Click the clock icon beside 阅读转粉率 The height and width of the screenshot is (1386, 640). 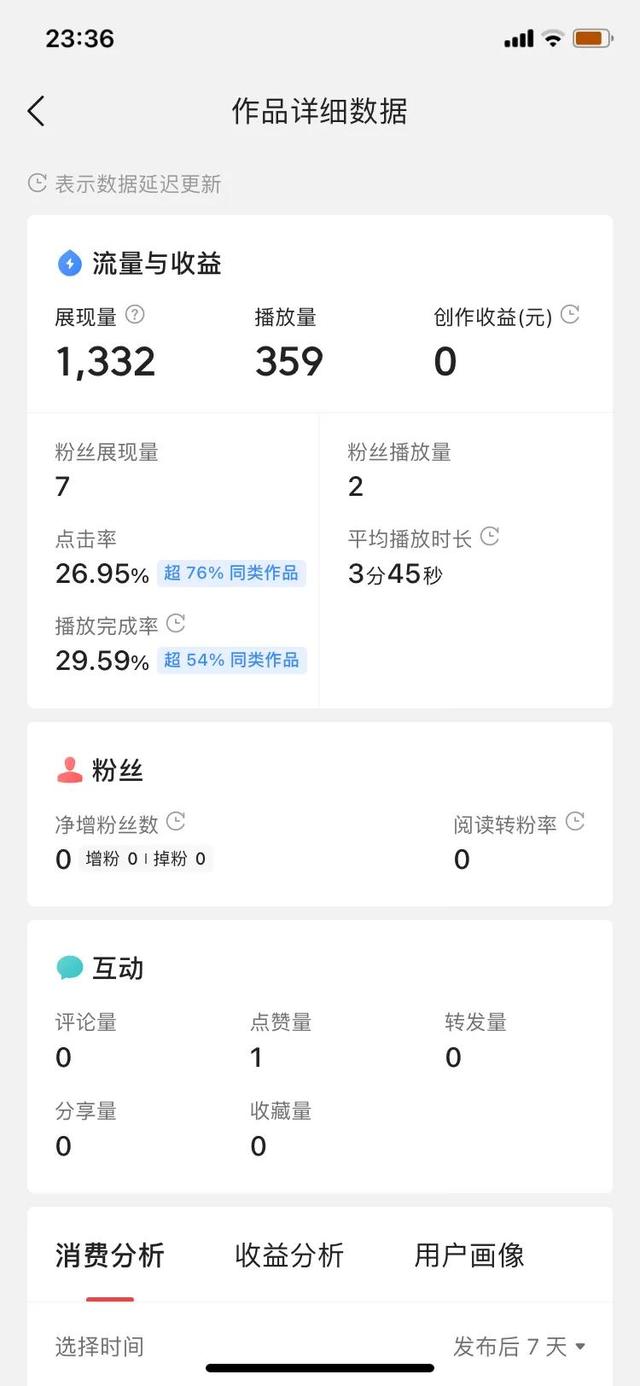pos(575,822)
